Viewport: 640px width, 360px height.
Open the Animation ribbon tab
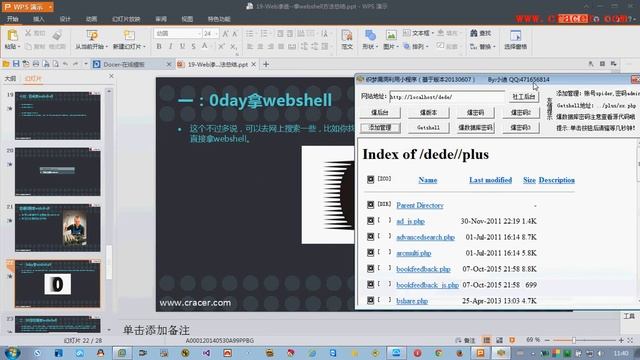click(x=91, y=19)
